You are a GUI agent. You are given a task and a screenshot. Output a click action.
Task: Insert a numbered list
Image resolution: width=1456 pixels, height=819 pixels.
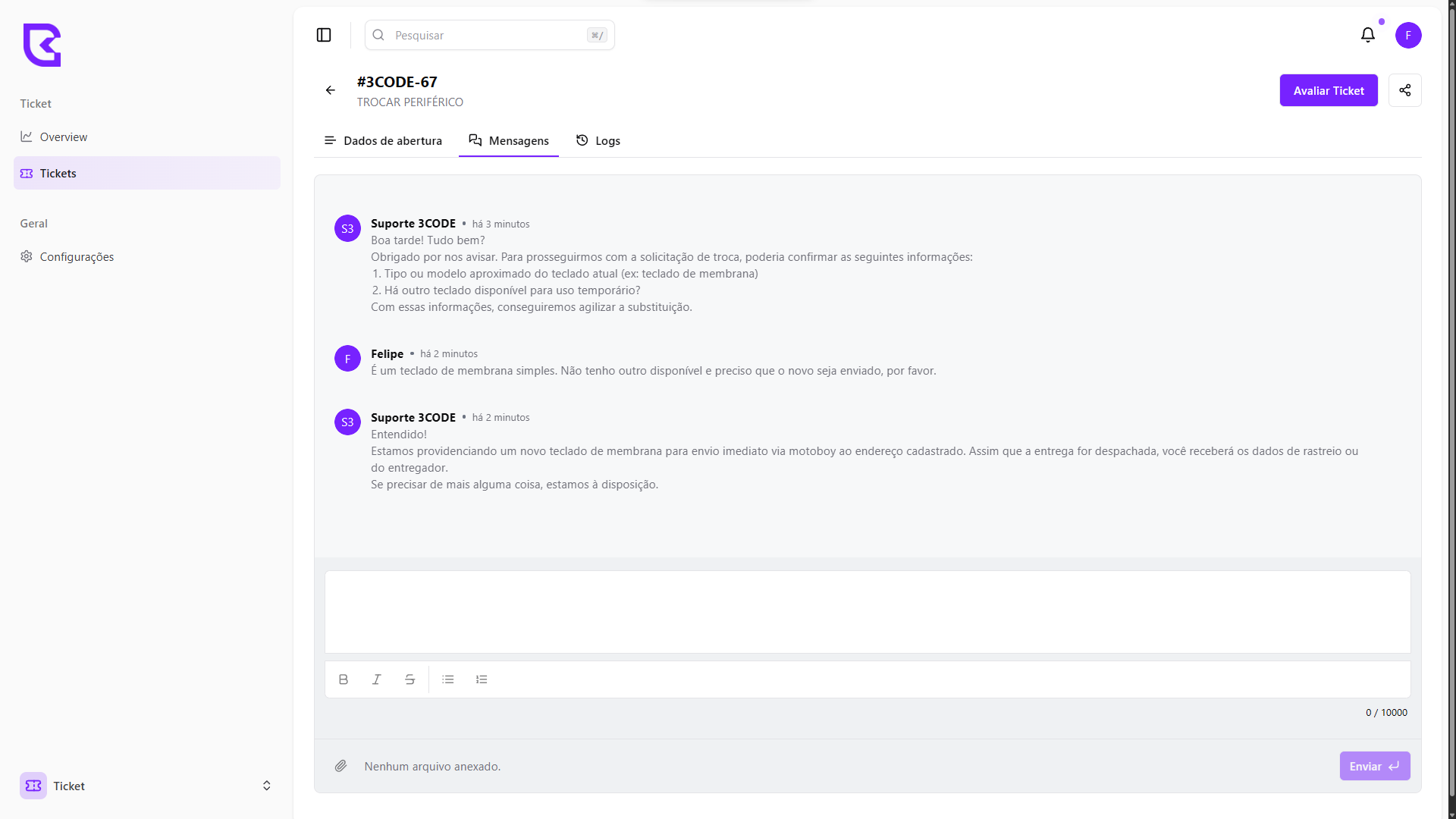(x=482, y=679)
